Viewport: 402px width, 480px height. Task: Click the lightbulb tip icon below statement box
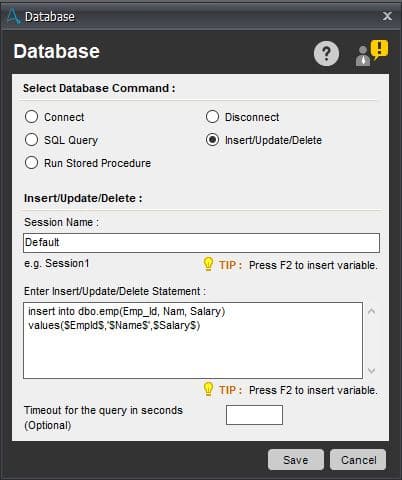[208, 389]
